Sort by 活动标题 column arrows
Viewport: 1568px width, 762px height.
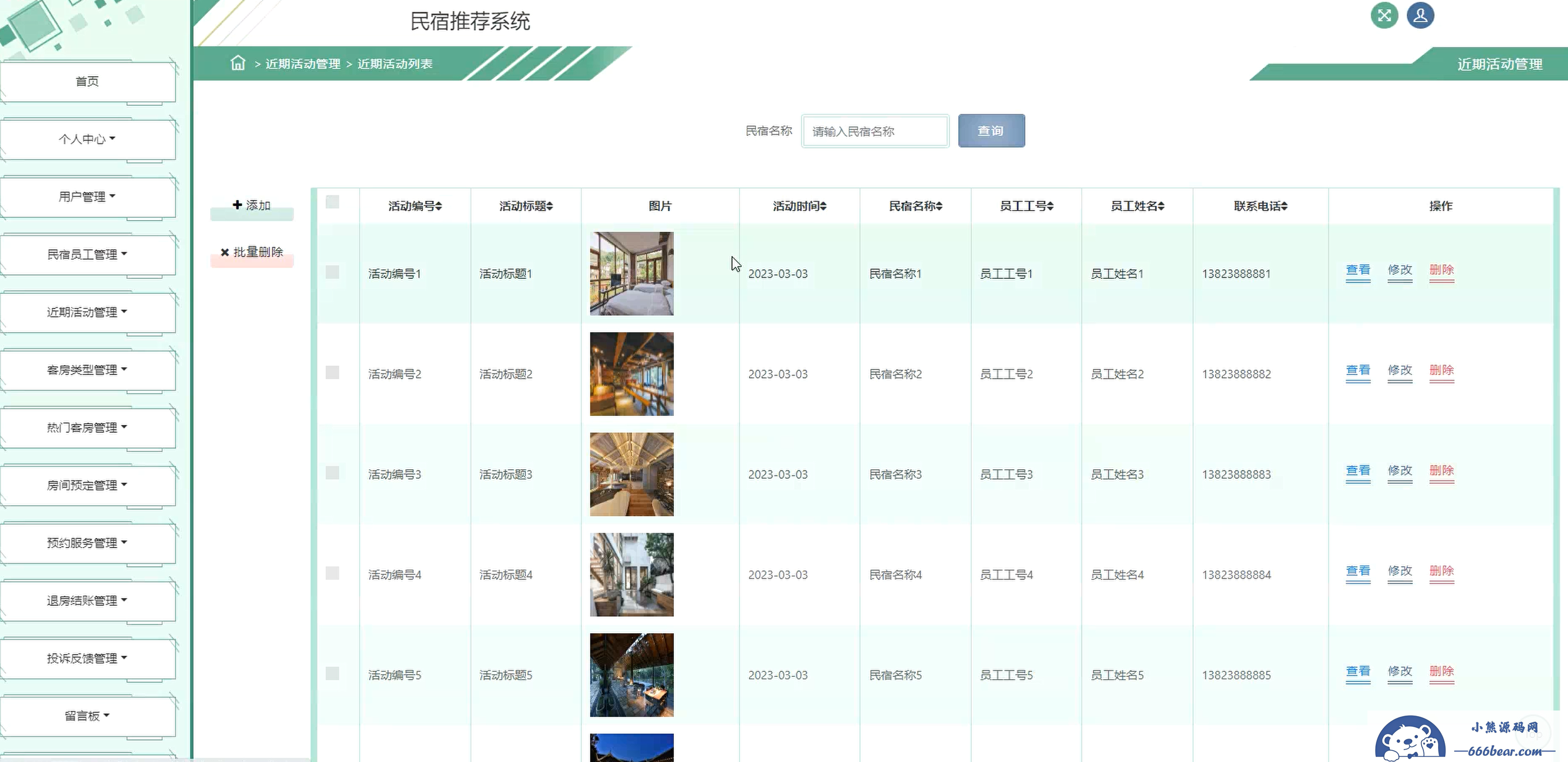(550, 206)
